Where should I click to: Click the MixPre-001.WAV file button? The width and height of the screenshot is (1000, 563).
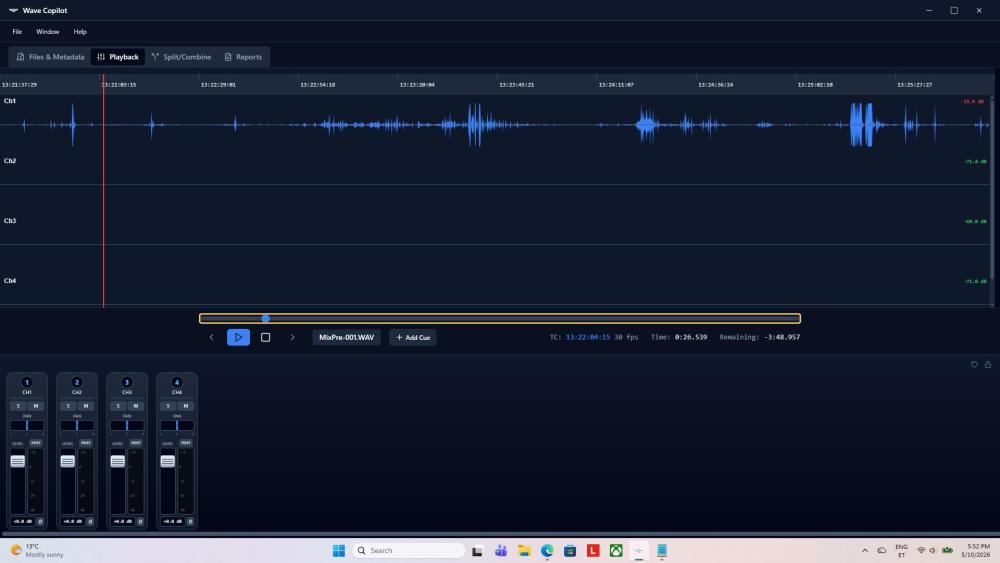click(x=346, y=337)
